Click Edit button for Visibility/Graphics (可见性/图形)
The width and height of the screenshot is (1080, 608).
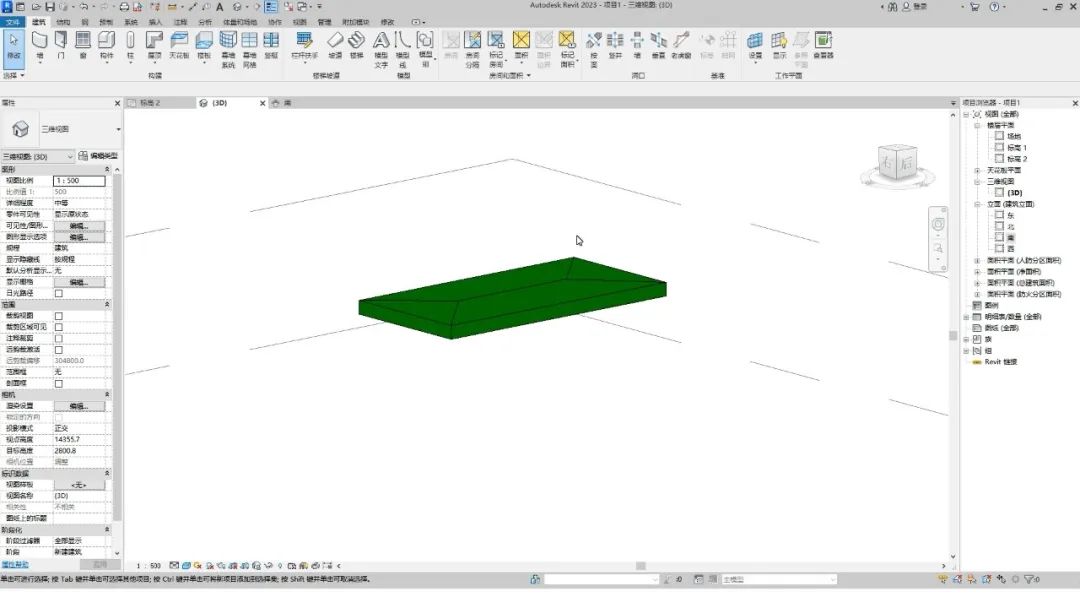tap(79, 226)
